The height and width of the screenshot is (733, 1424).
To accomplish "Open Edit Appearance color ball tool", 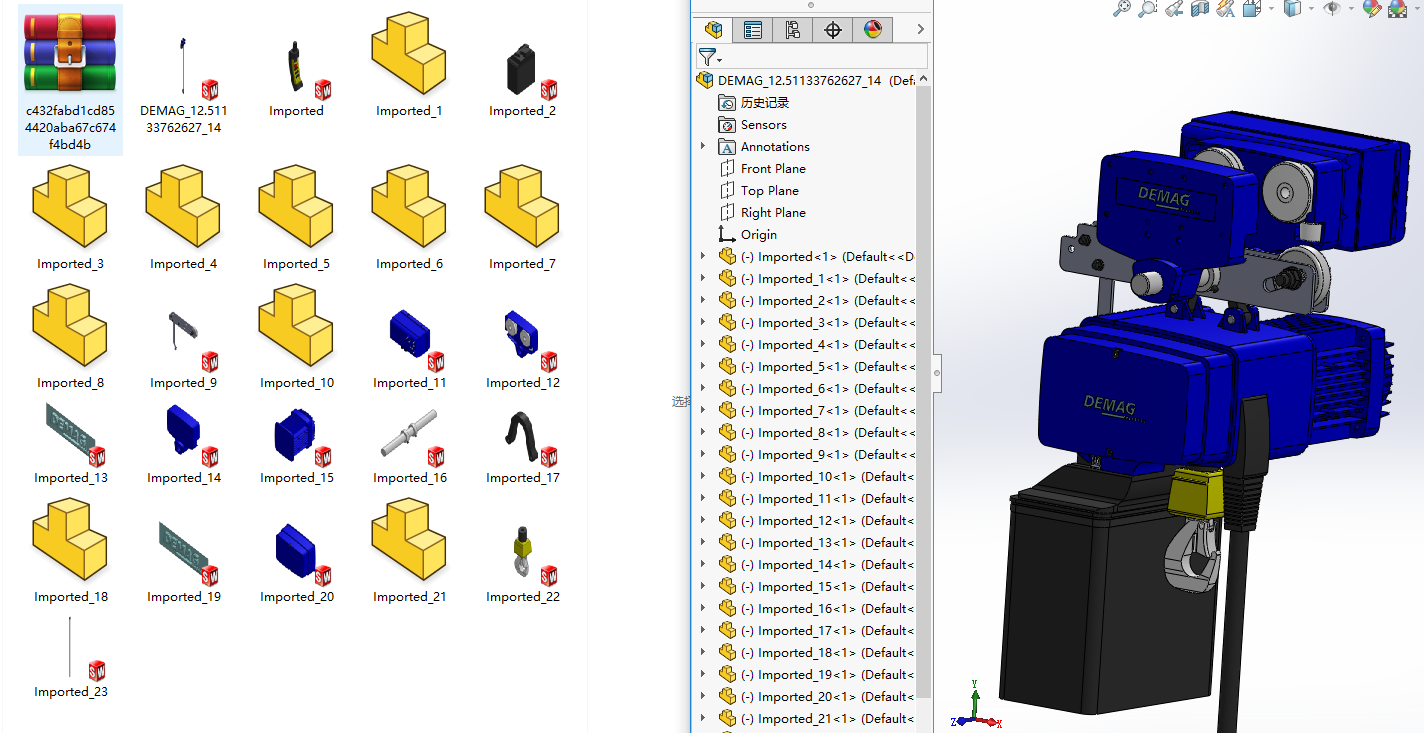I will click(x=1371, y=8).
